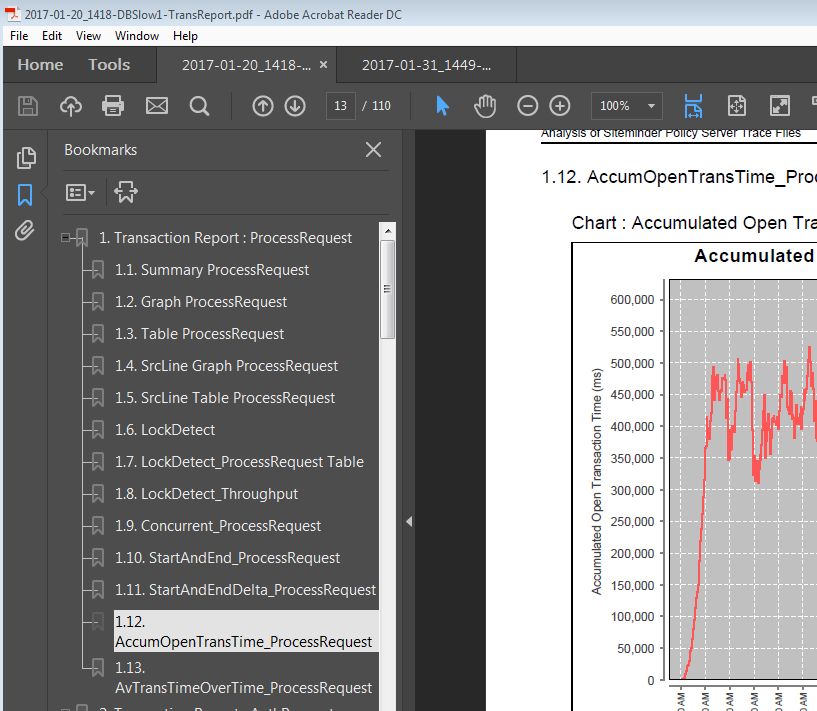Viewport: 817px width, 711px height.
Task: Open bookmark 1.7. LockDetect_ProcessRequest Table
Action: 240,461
